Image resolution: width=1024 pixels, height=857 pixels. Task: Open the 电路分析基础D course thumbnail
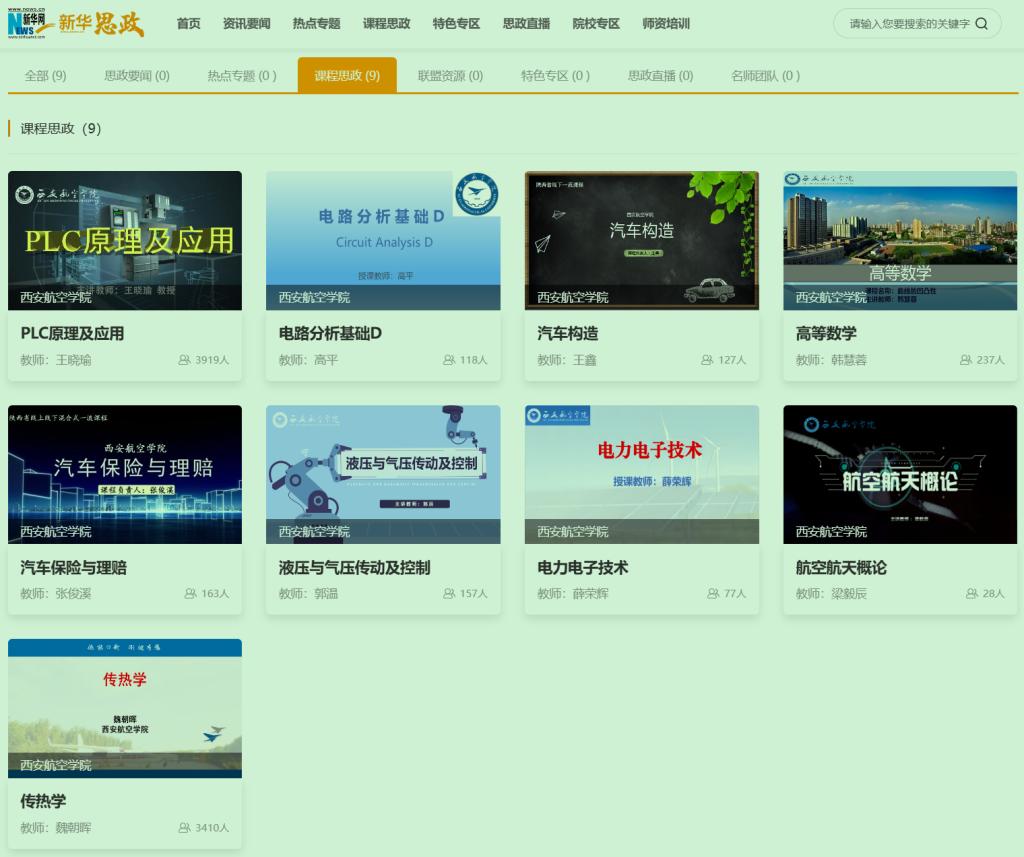click(383, 240)
